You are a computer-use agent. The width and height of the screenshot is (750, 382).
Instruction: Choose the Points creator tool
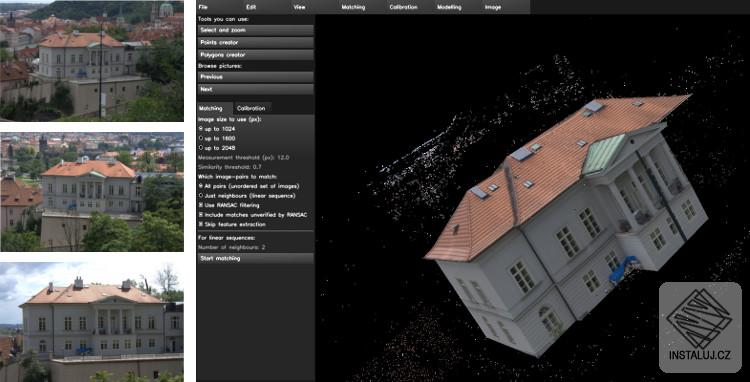(x=255, y=43)
